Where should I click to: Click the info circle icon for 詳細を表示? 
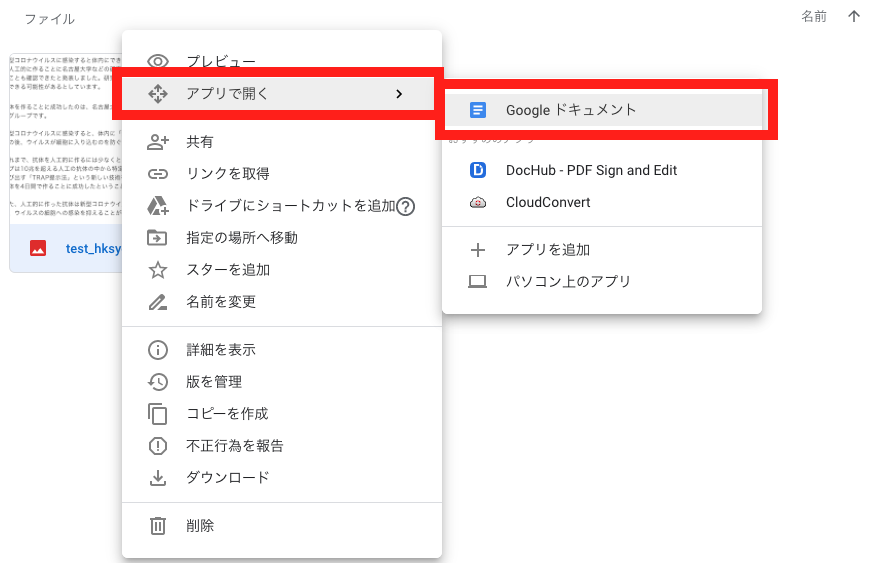coord(158,350)
